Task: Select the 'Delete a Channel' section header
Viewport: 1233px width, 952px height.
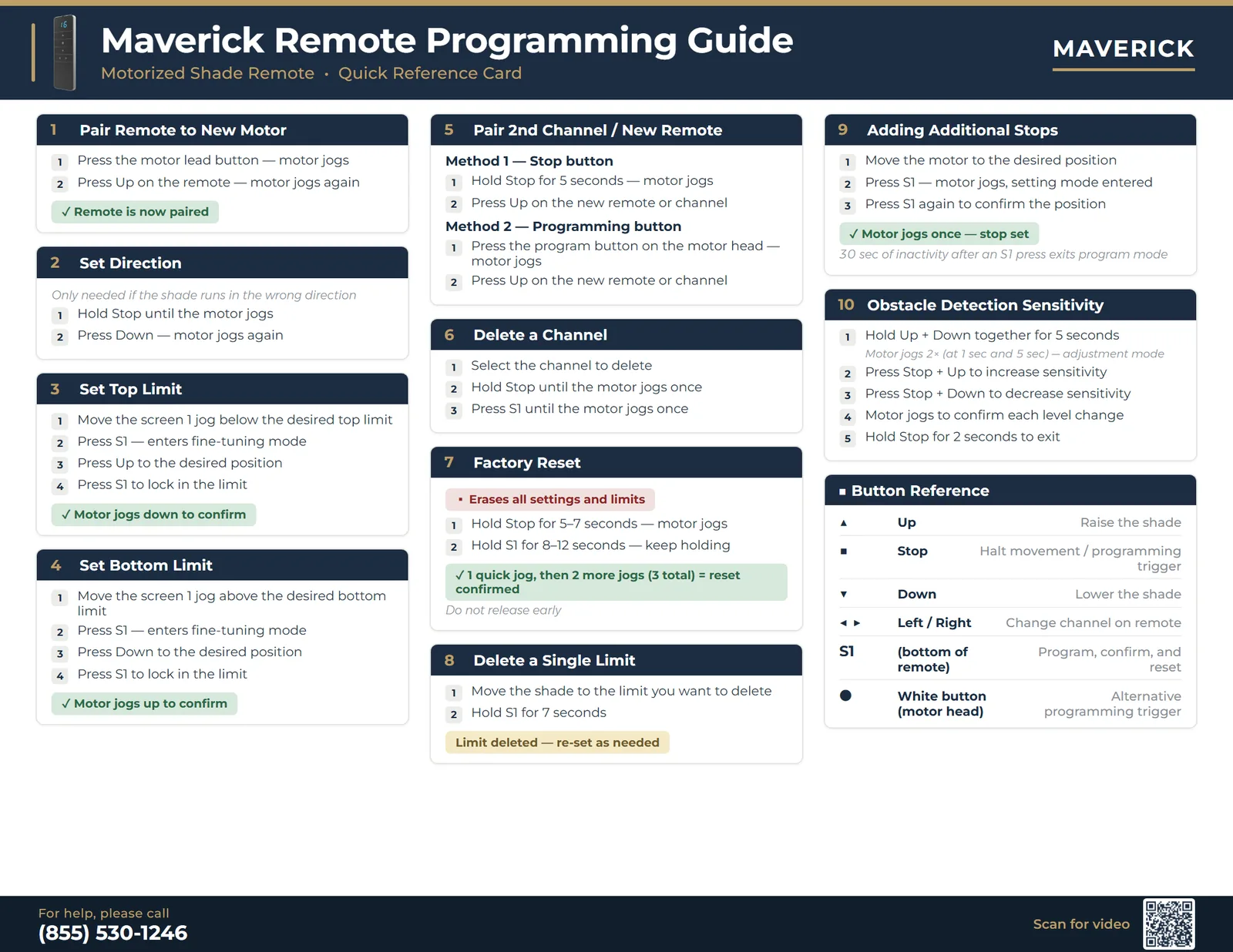Action: (x=616, y=335)
